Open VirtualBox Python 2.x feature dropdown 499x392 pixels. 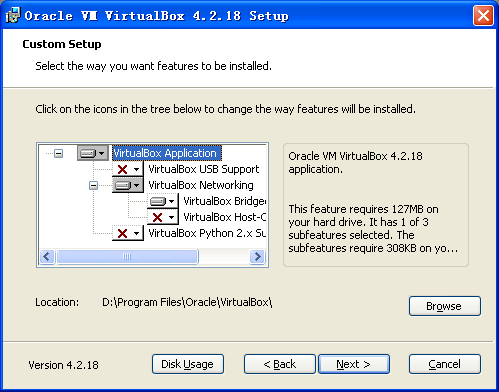[128, 233]
